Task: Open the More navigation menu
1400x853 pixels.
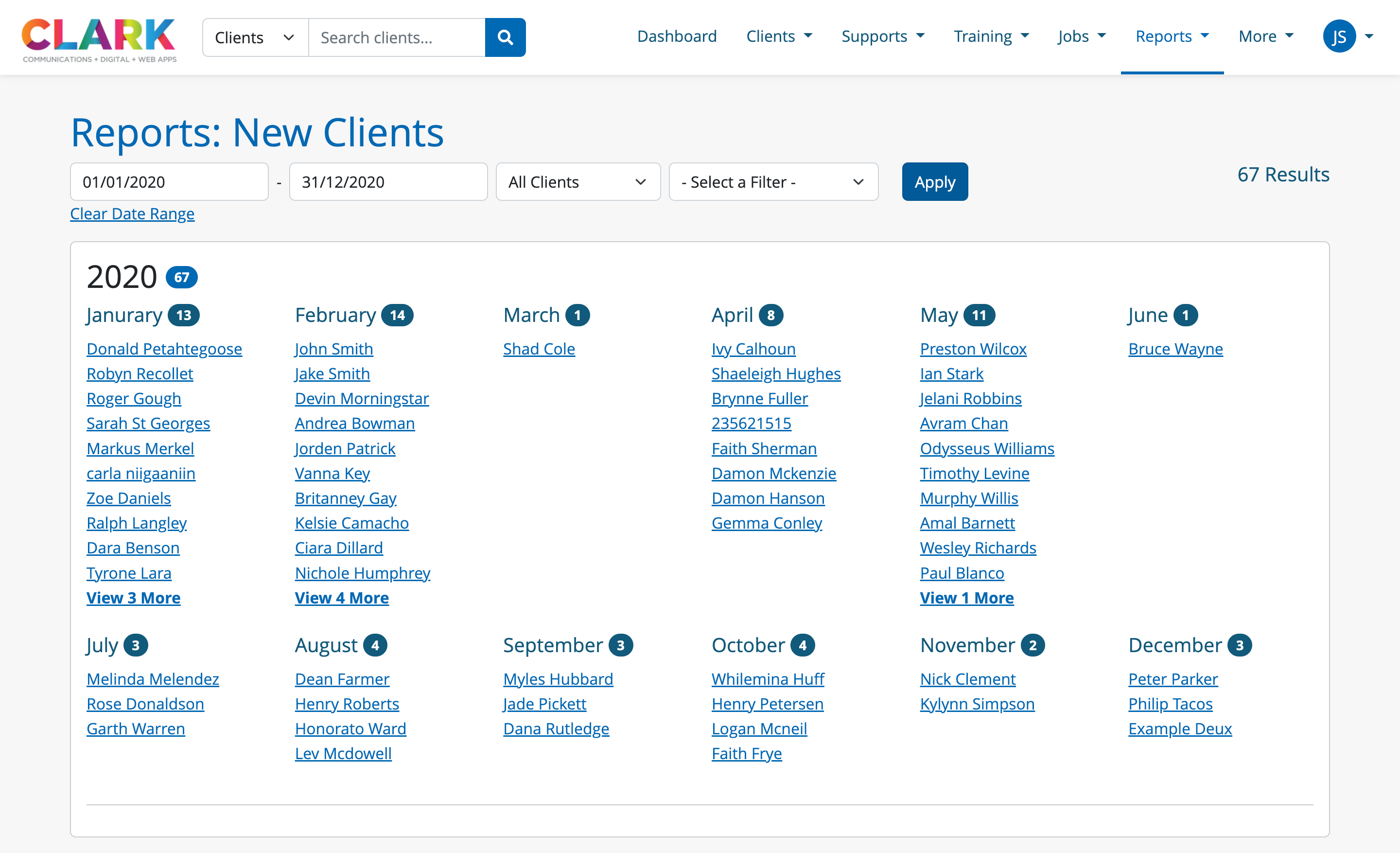Action: click(1265, 36)
